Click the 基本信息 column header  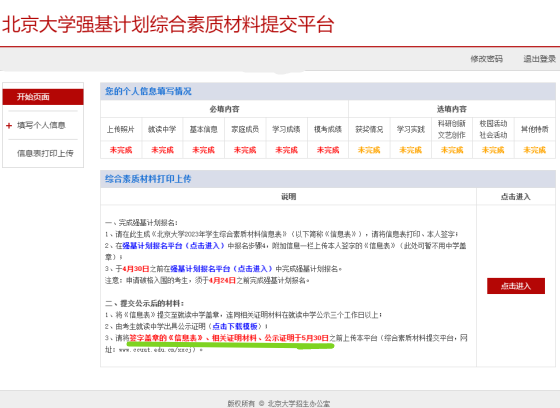coord(204,129)
